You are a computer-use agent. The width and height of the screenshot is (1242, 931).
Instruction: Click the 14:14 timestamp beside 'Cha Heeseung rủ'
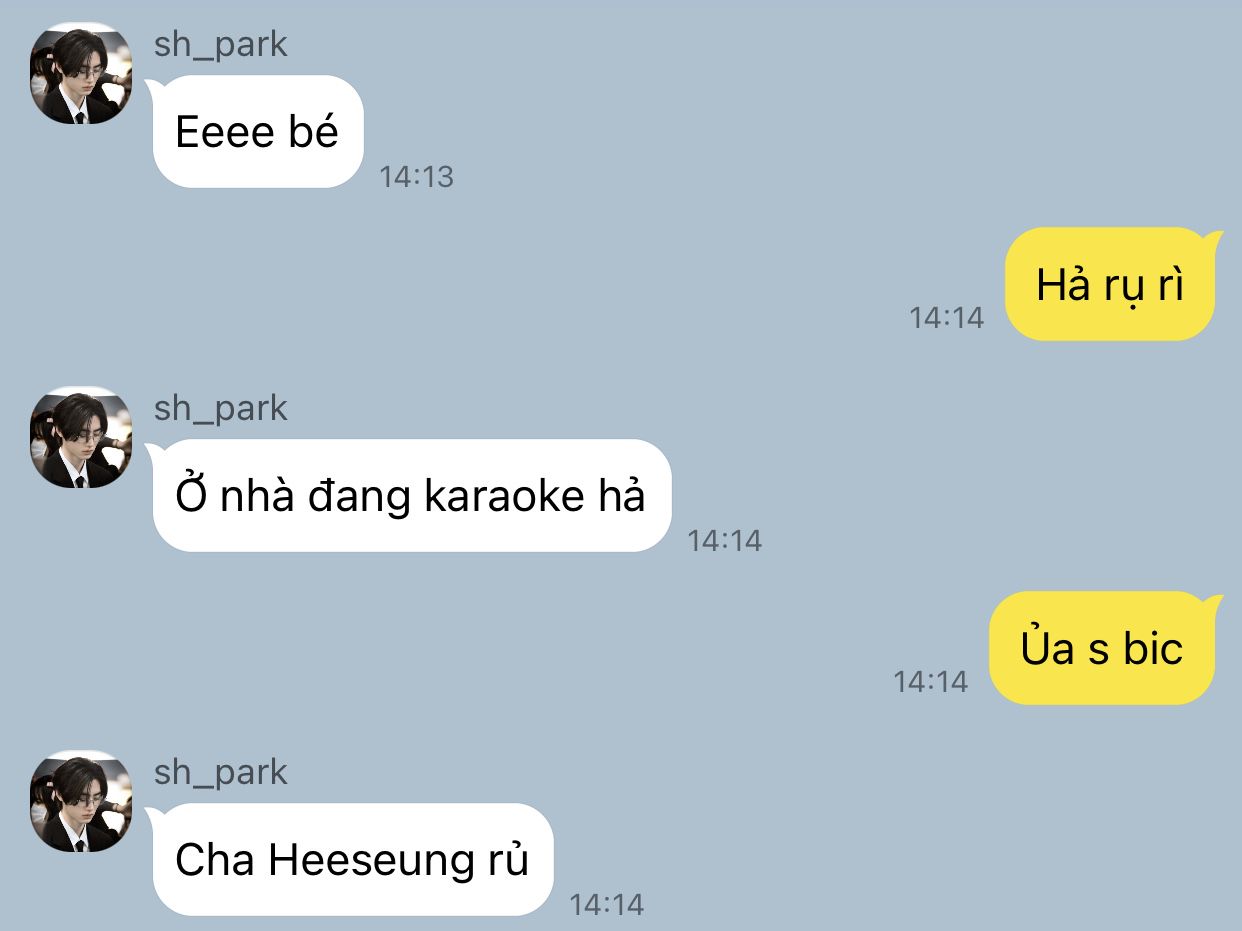coord(607,905)
